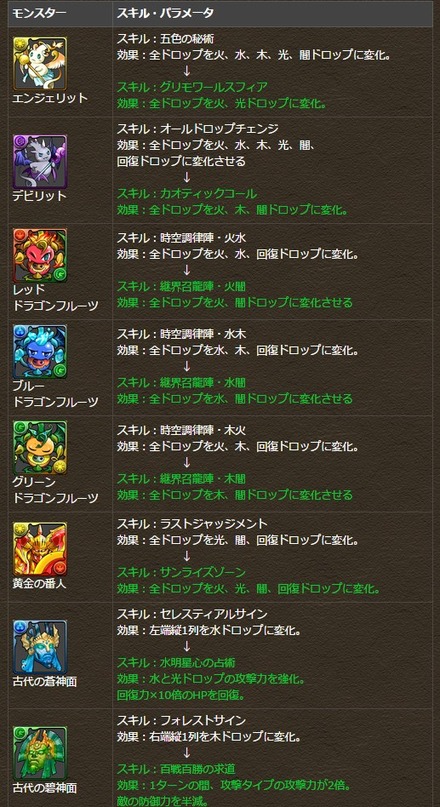Click the エンジェリット monster icon

(40, 63)
